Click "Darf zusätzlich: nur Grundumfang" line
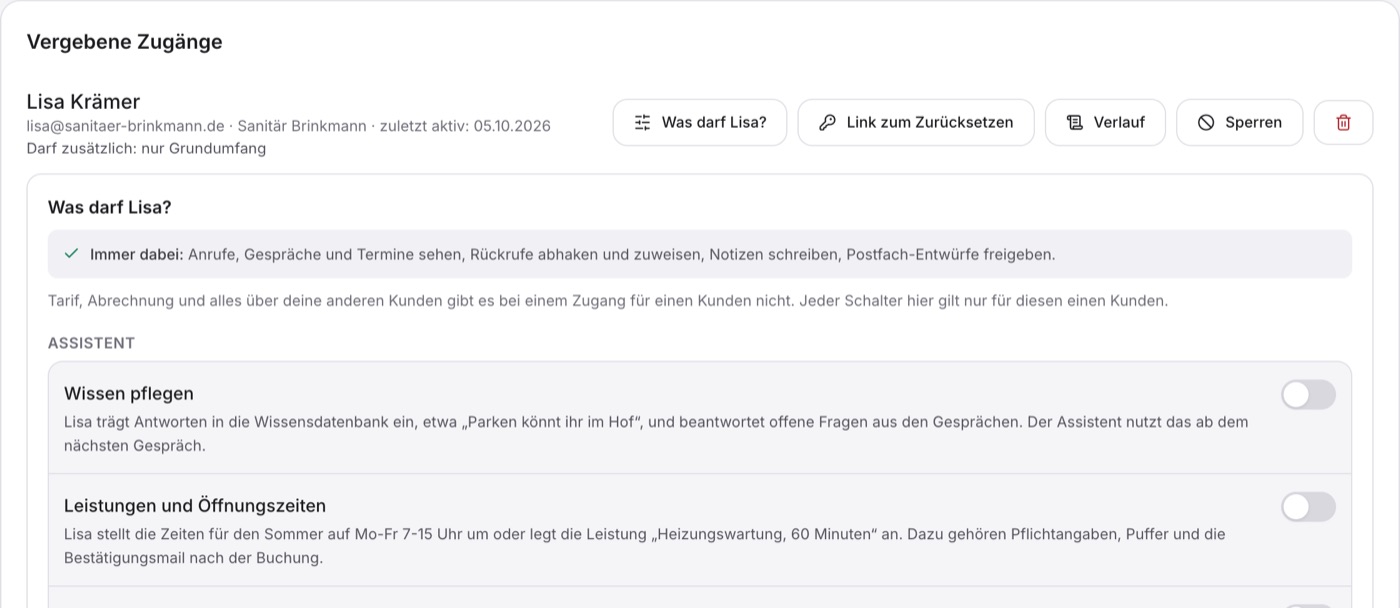Viewport: 1400px width, 608px height. pos(146,148)
